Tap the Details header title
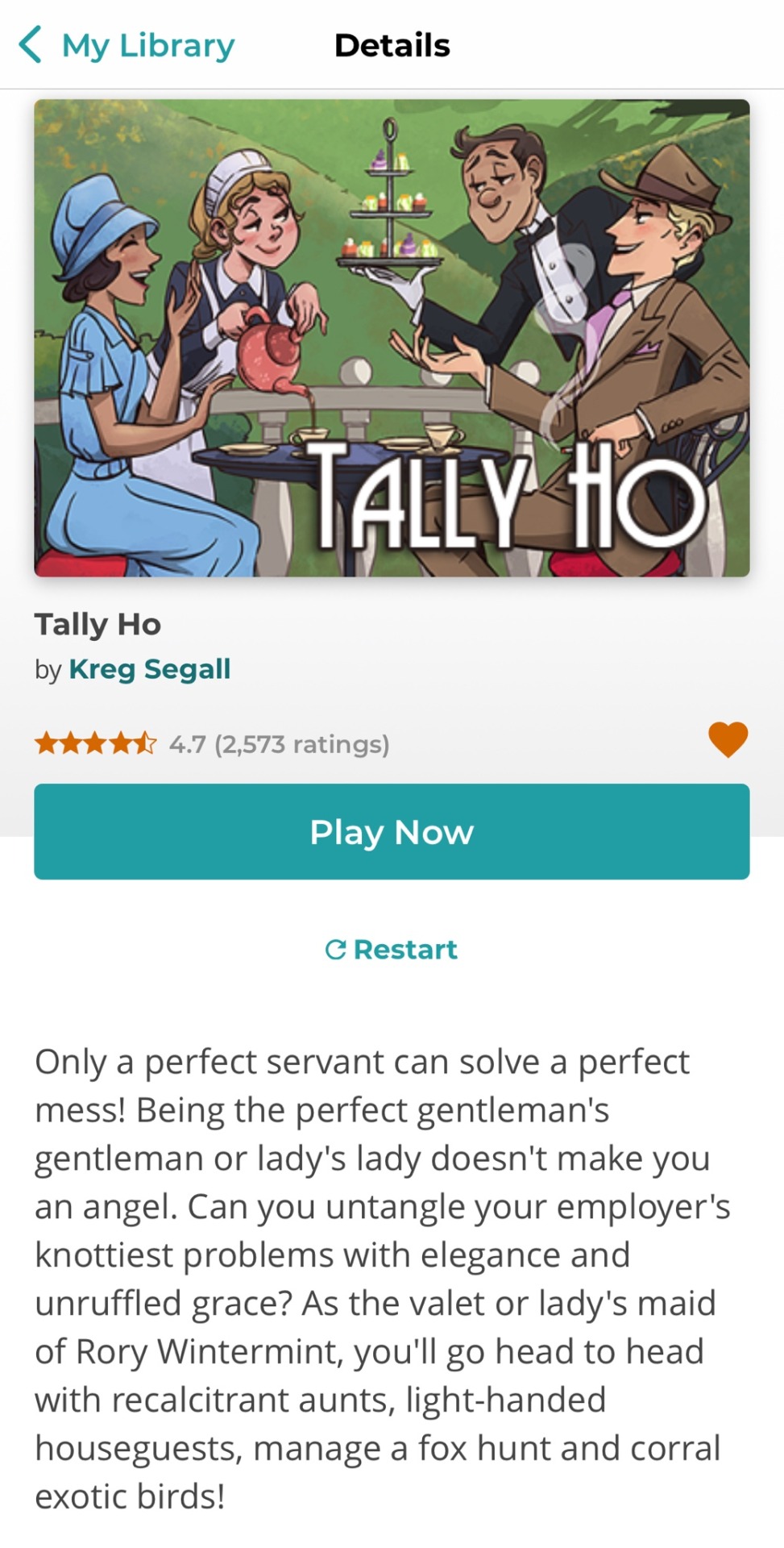The image size is (784, 1548). (392, 45)
